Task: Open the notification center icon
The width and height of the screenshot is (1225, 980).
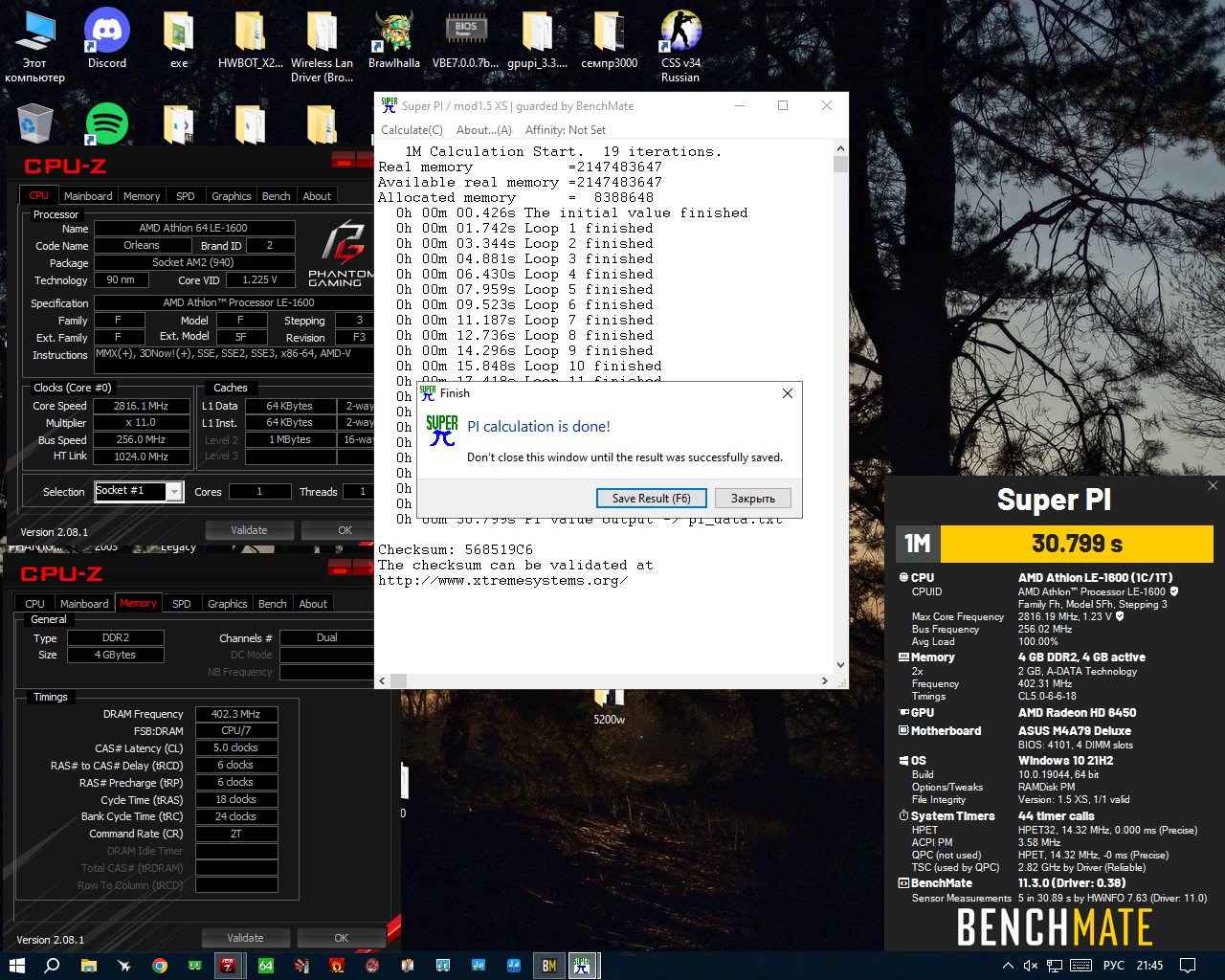Action: [x=1188, y=965]
